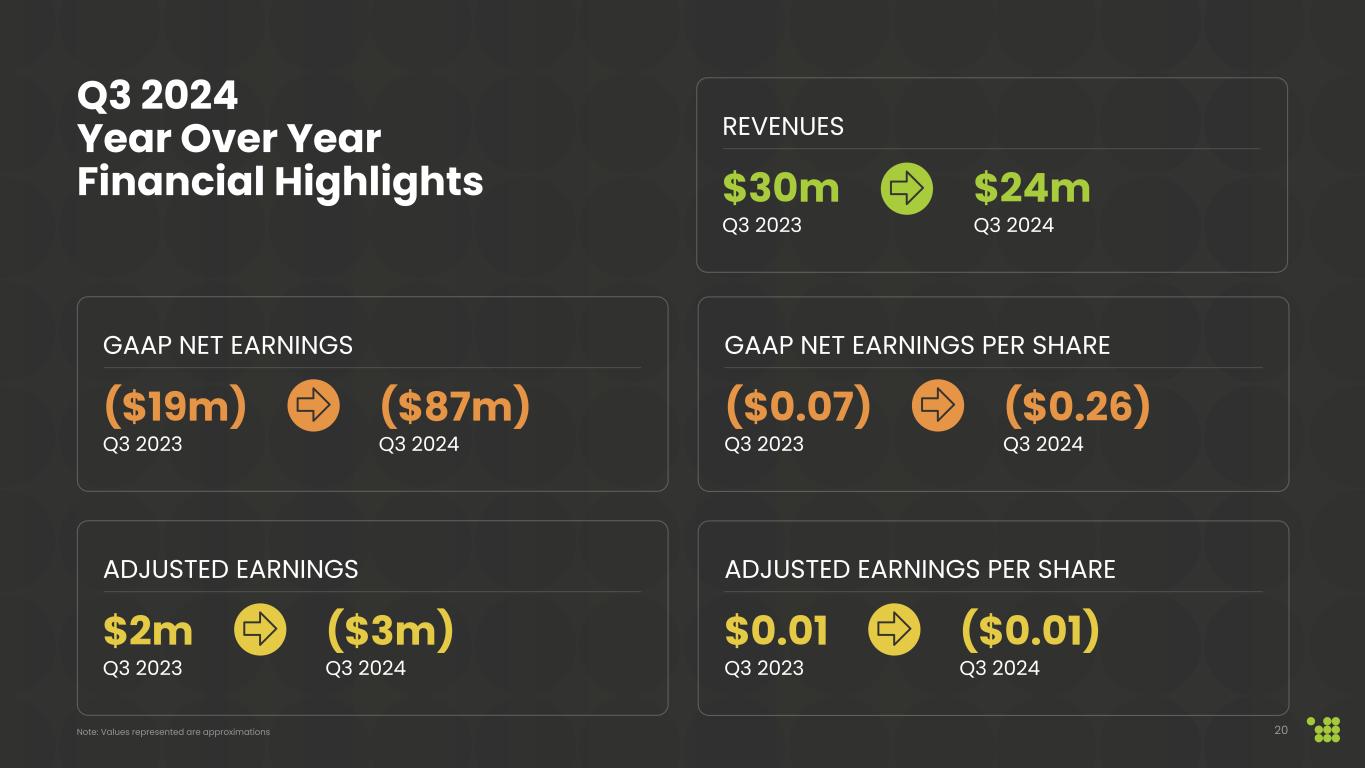This screenshot has height=768, width=1365.
Task: Select the $24m Q3 2024 revenue figure
Action: (x=1032, y=188)
